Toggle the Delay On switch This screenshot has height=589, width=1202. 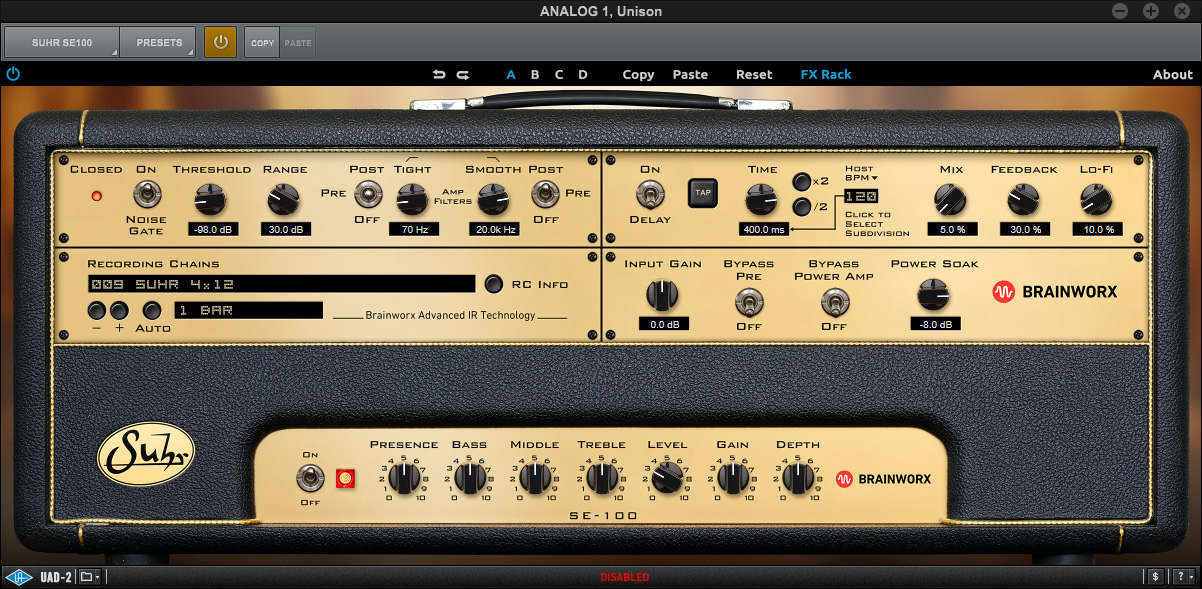tap(651, 194)
